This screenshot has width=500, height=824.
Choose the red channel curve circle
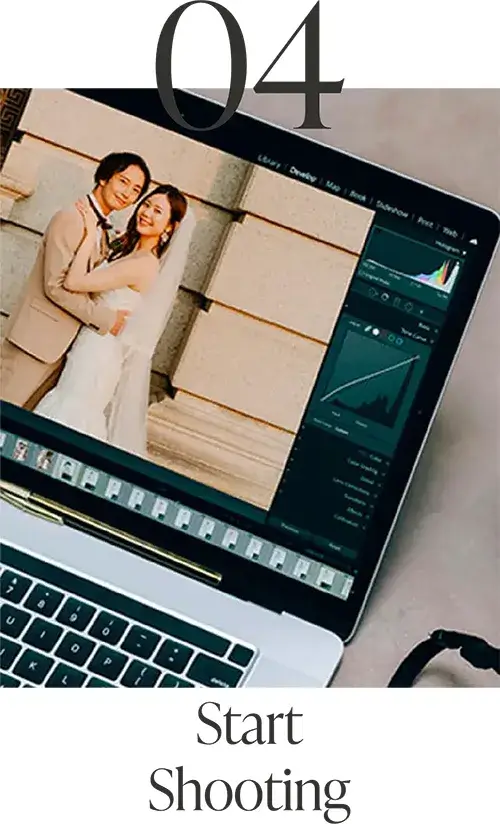tap(383, 334)
